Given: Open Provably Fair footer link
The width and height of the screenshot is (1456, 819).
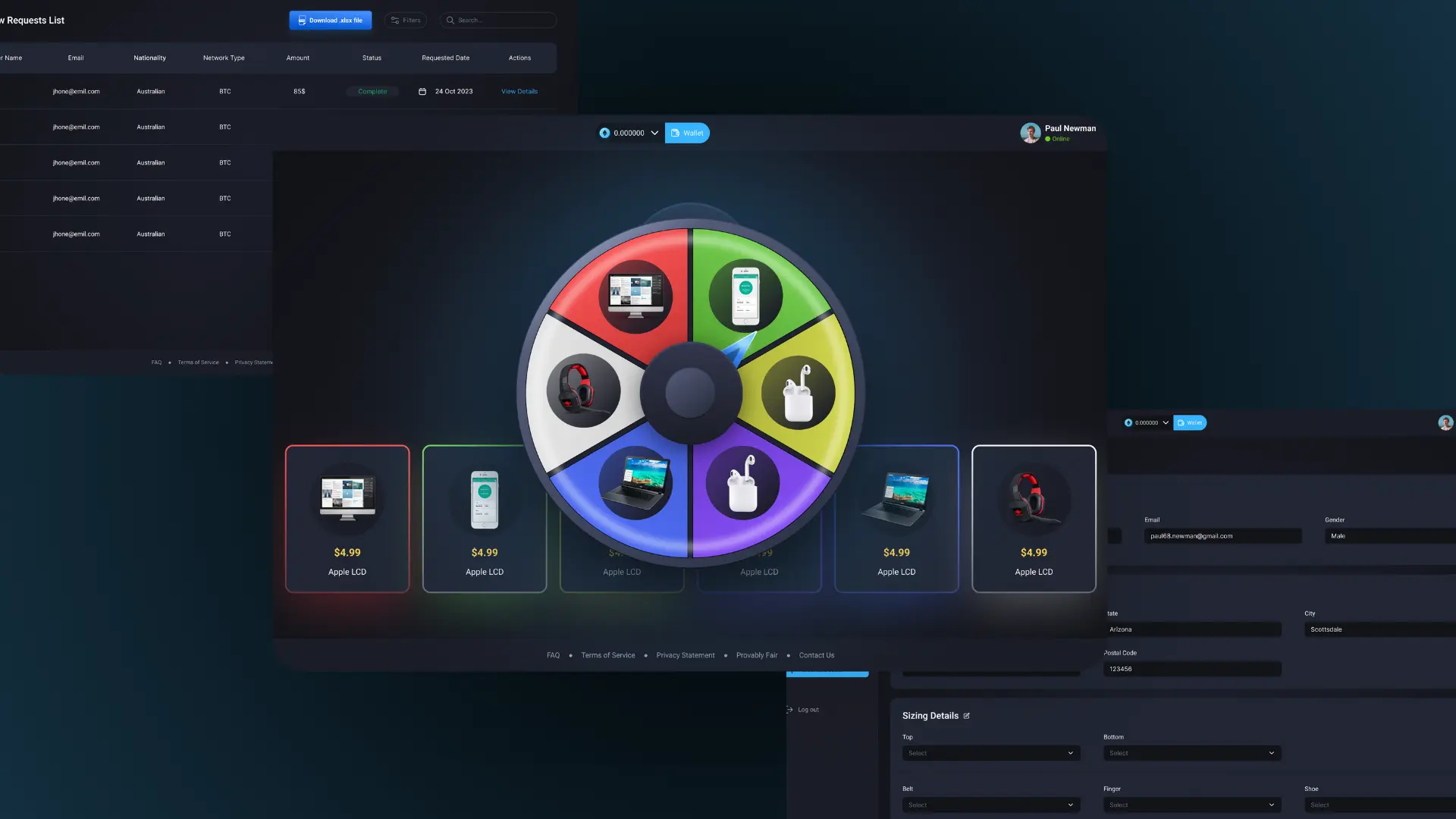Looking at the screenshot, I should click(757, 655).
